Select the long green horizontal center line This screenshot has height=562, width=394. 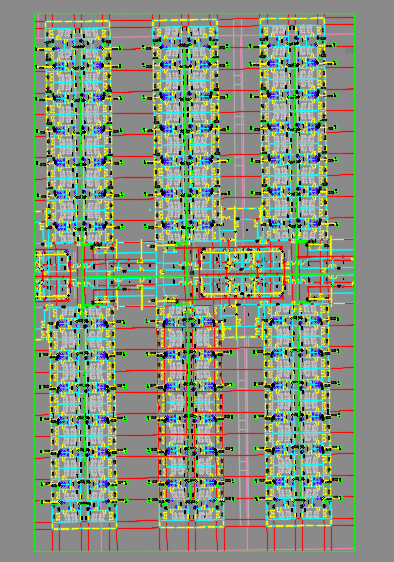pyautogui.click(x=194, y=276)
